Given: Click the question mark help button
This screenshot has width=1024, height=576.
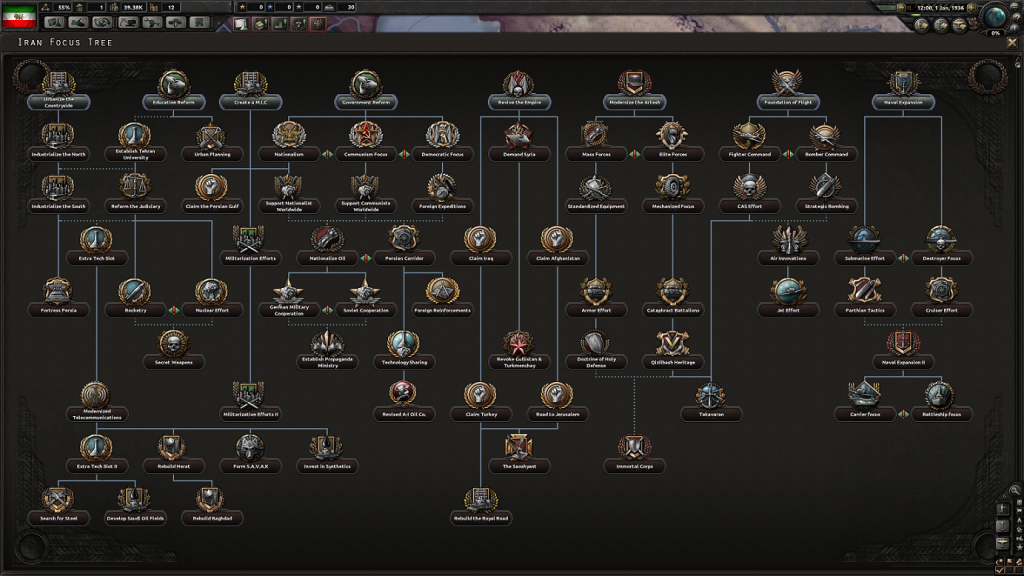Looking at the screenshot, I should [x=1017, y=18].
